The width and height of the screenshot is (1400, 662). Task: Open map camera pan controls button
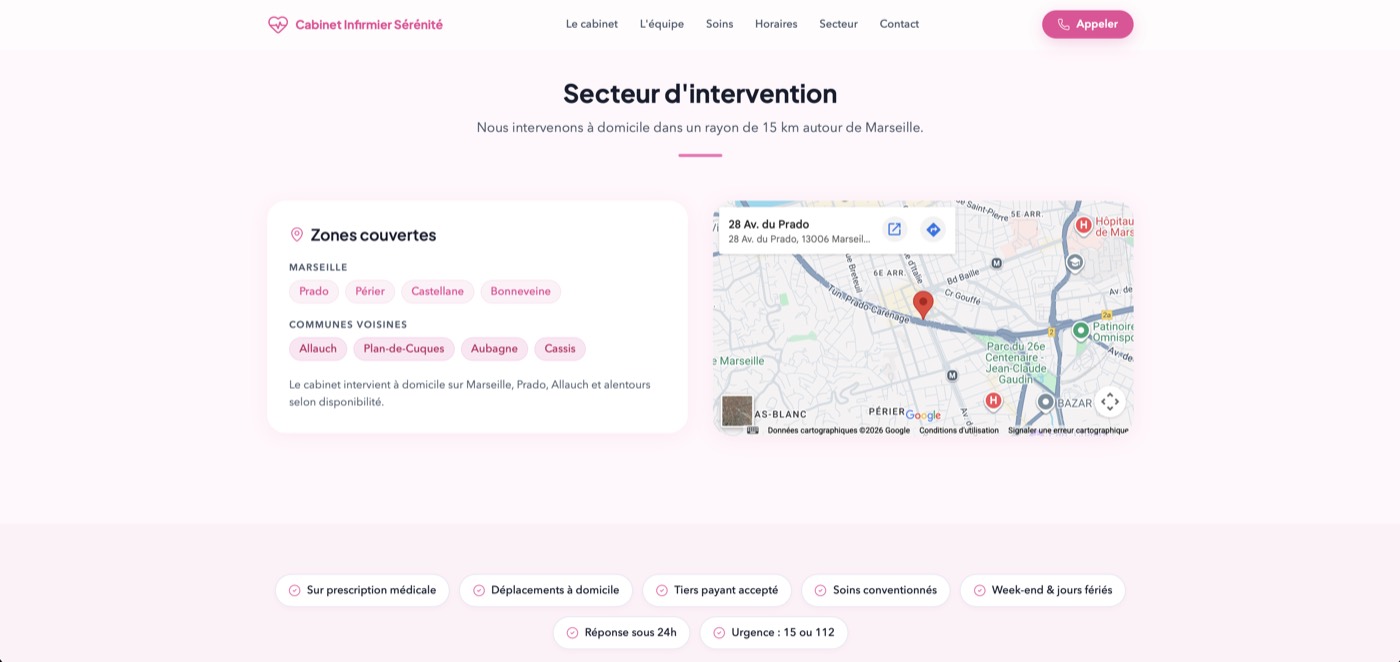click(x=1109, y=401)
